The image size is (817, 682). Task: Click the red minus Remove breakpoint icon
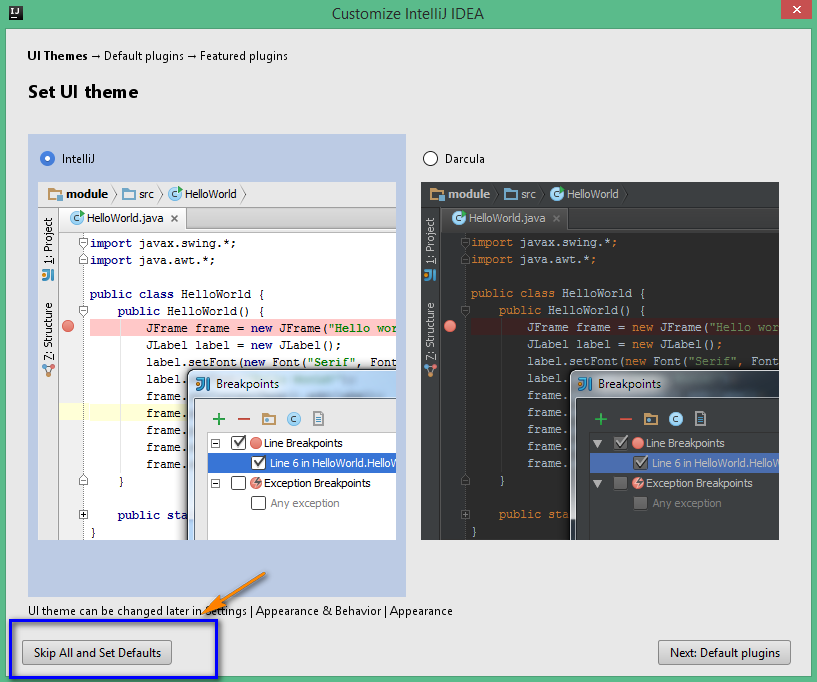[243, 418]
